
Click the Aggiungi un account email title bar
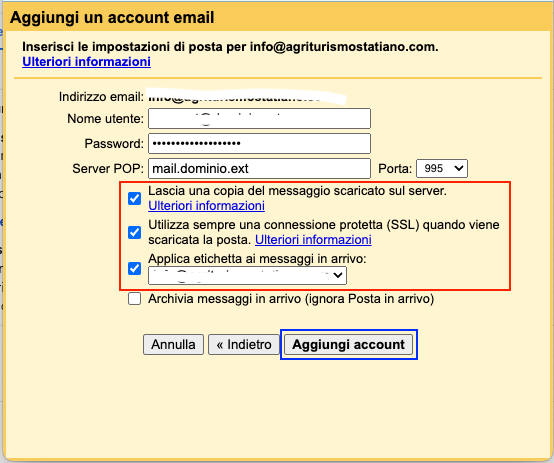pos(277,17)
